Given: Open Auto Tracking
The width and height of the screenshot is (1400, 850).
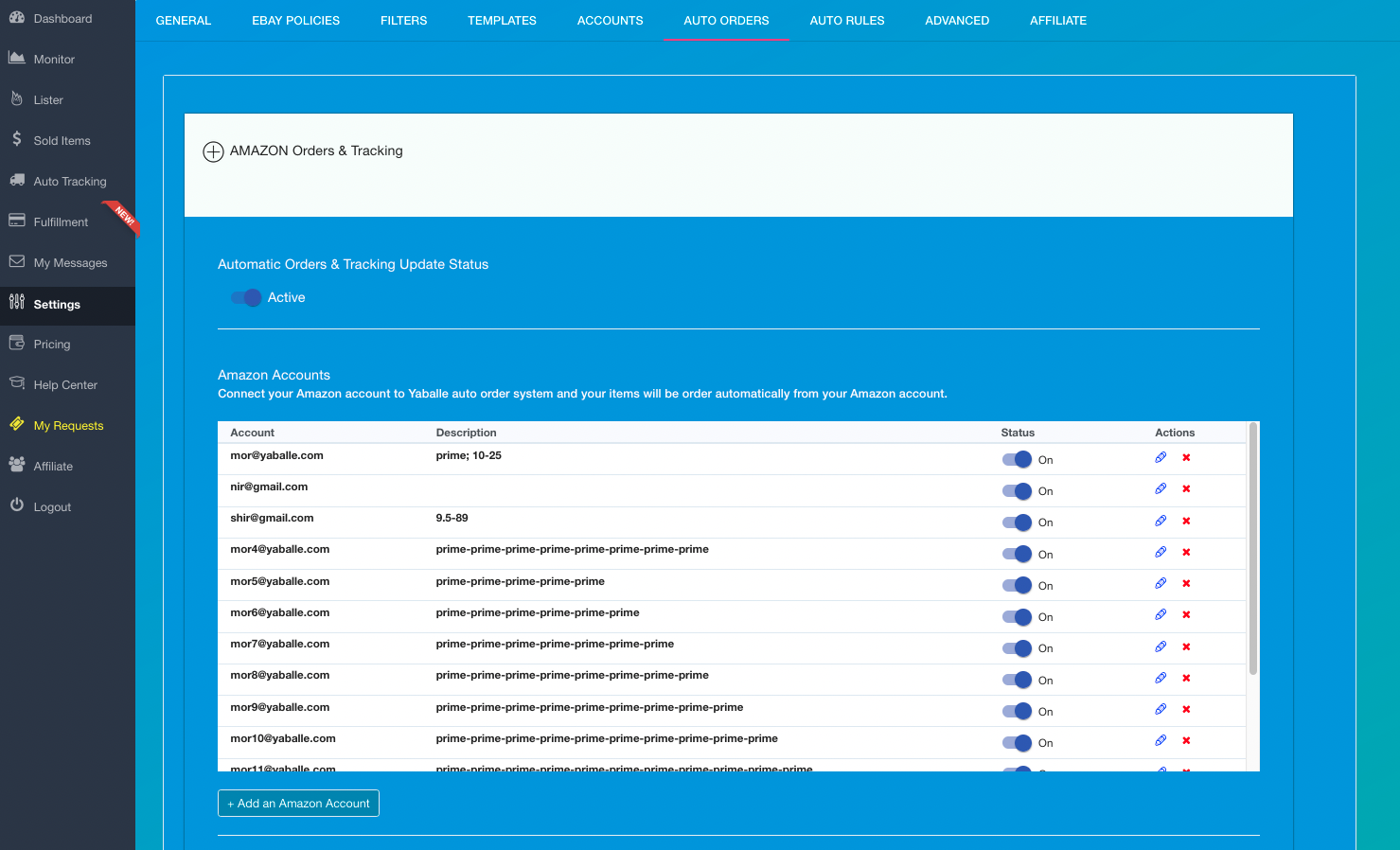Looking at the screenshot, I should point(68,181).
